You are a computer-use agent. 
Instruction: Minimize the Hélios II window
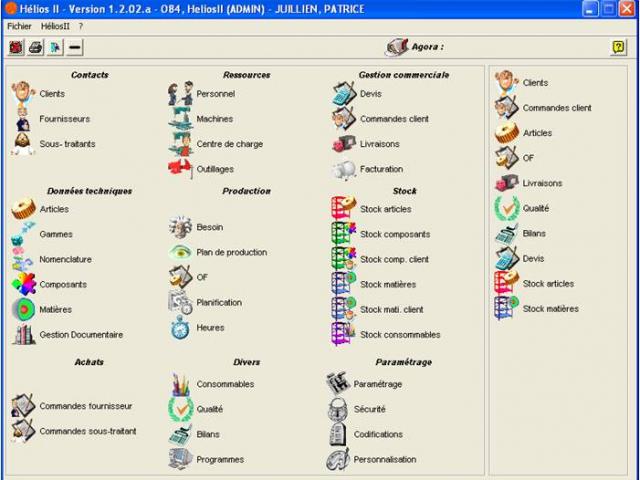(590, 9)
